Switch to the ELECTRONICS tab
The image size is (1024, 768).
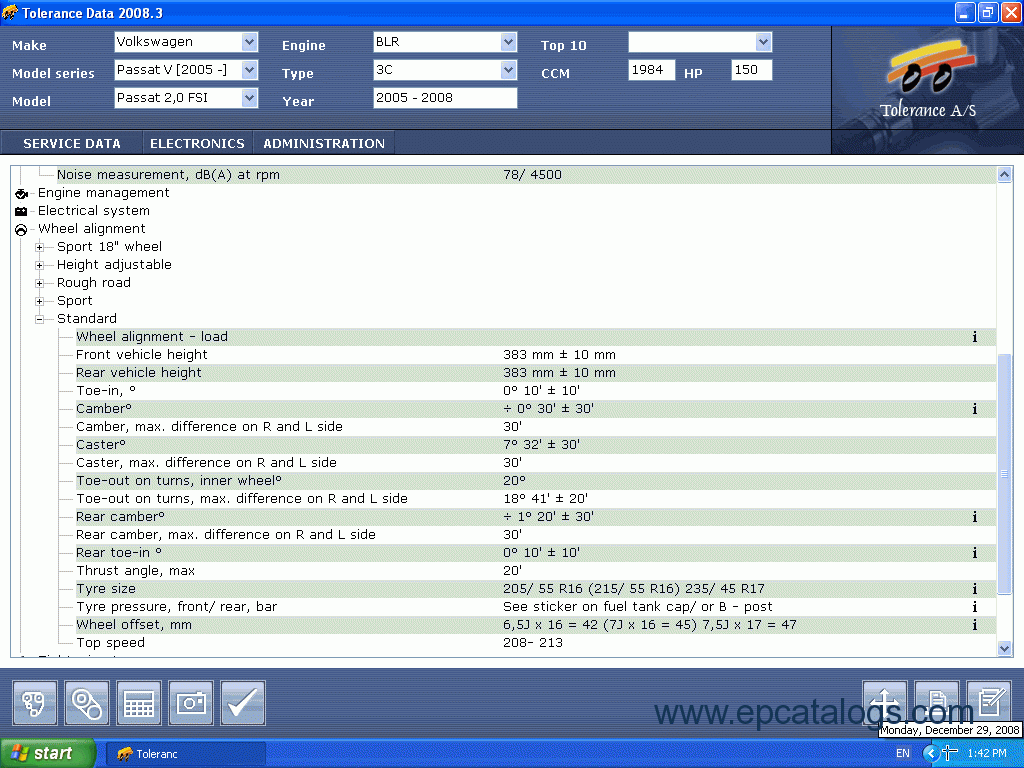(x=197, y=143)
